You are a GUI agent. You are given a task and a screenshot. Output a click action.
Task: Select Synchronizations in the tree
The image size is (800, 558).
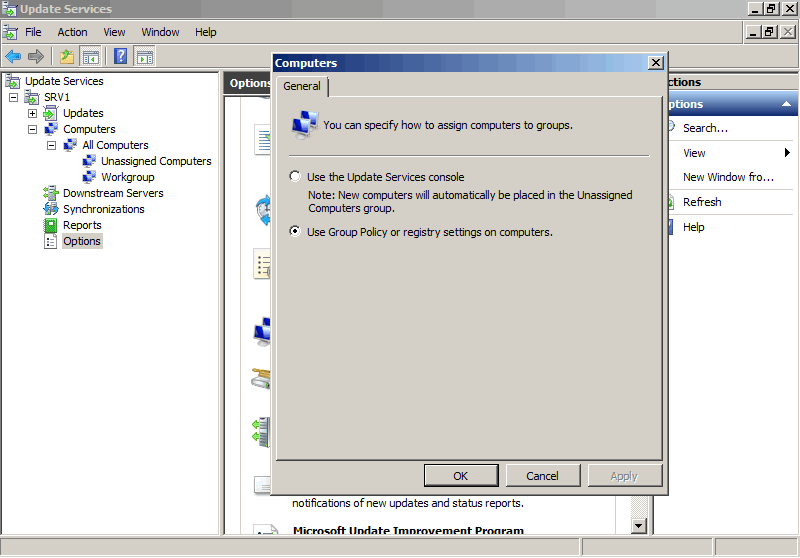click(x=104, y=209)
